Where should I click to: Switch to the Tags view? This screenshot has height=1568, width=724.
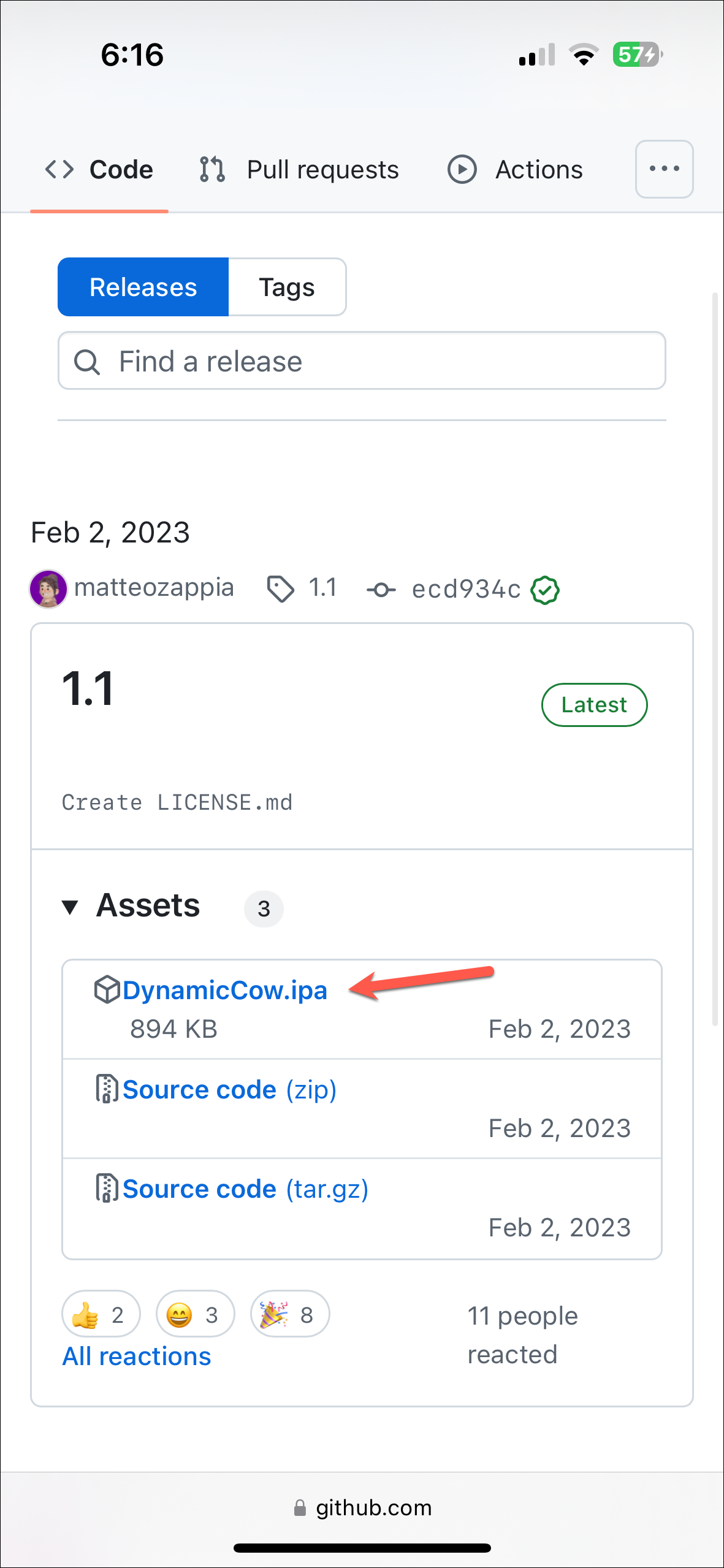(x=287, y=287)
